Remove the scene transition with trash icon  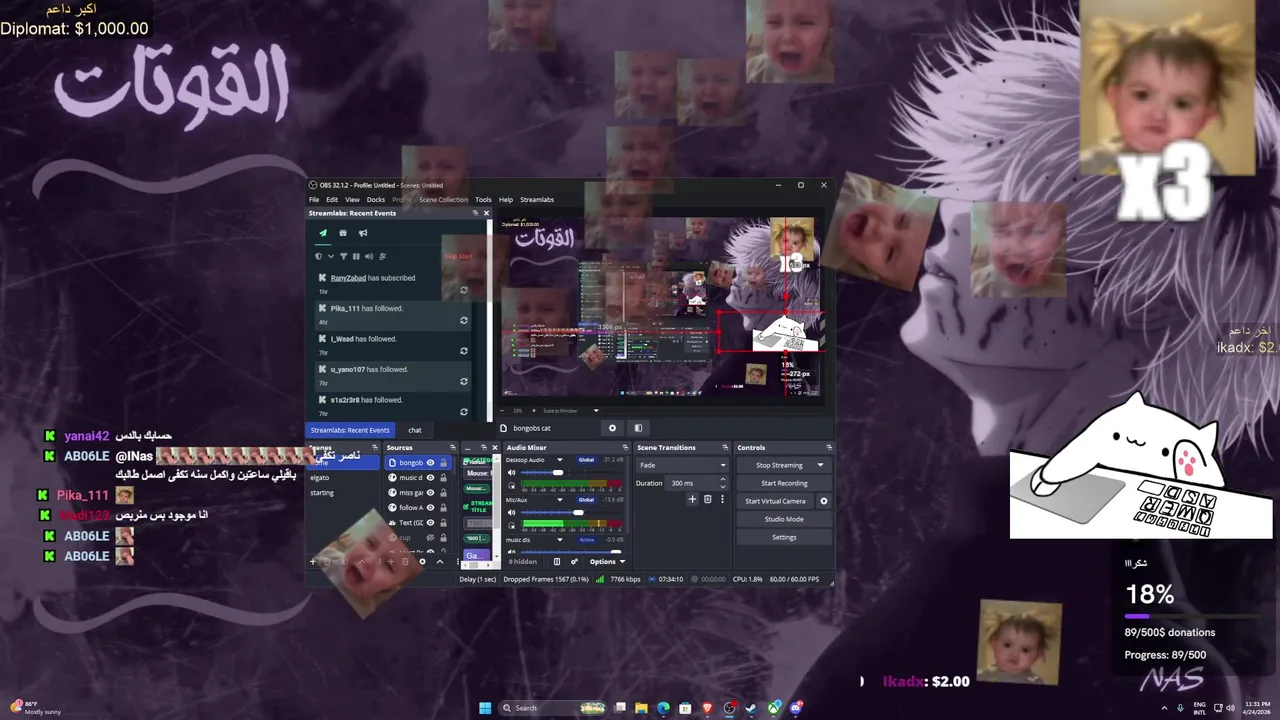(707, 499)
